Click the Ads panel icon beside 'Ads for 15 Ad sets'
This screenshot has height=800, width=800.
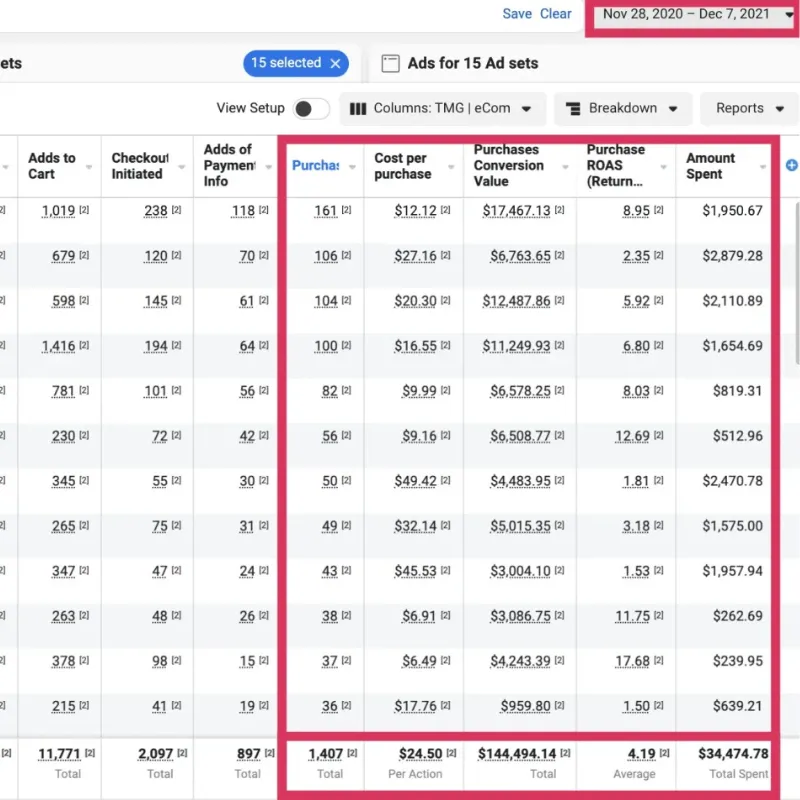[390, 63]
